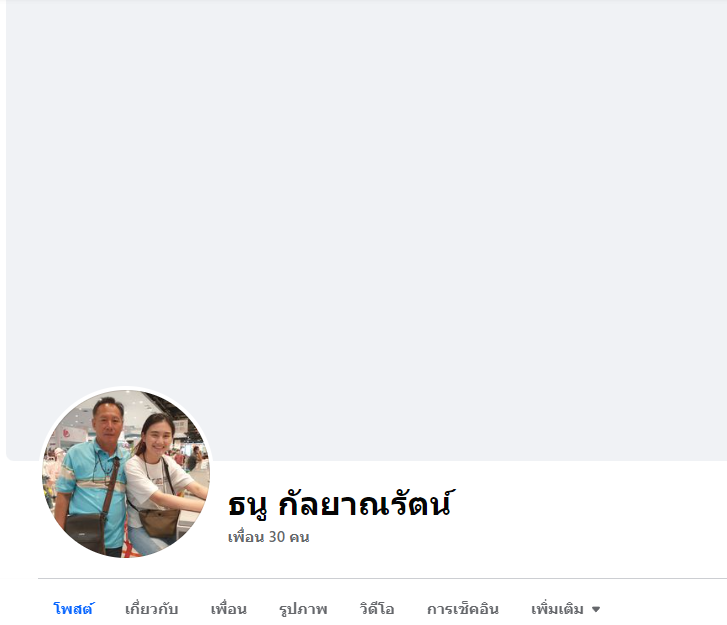This screenshot has width=727, height=625.
Task: Click the number 30 in friends count
Action: [276, 537]
